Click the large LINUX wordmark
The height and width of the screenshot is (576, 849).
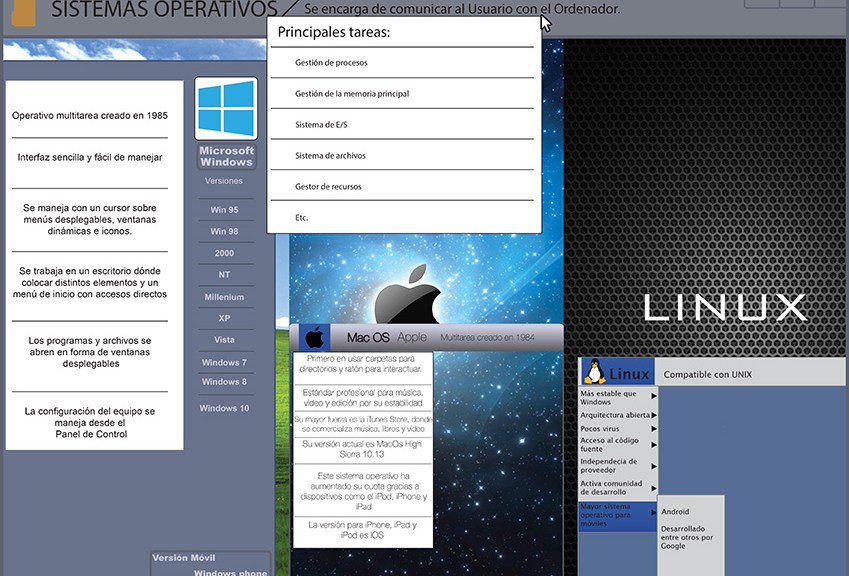[x=725, y=308]
